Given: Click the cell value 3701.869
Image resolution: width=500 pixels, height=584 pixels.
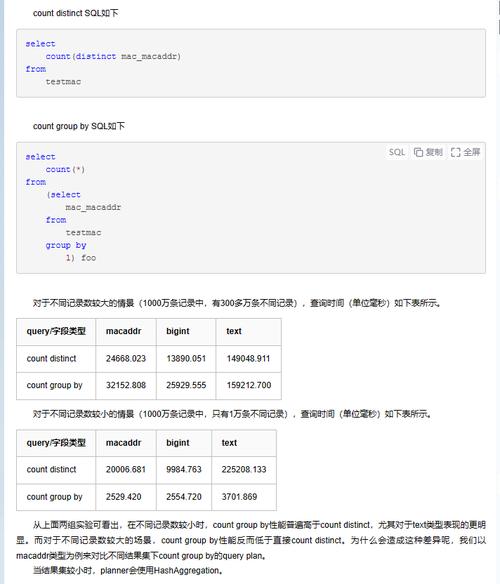Looking at the screenshot, I should click(239, 496).
